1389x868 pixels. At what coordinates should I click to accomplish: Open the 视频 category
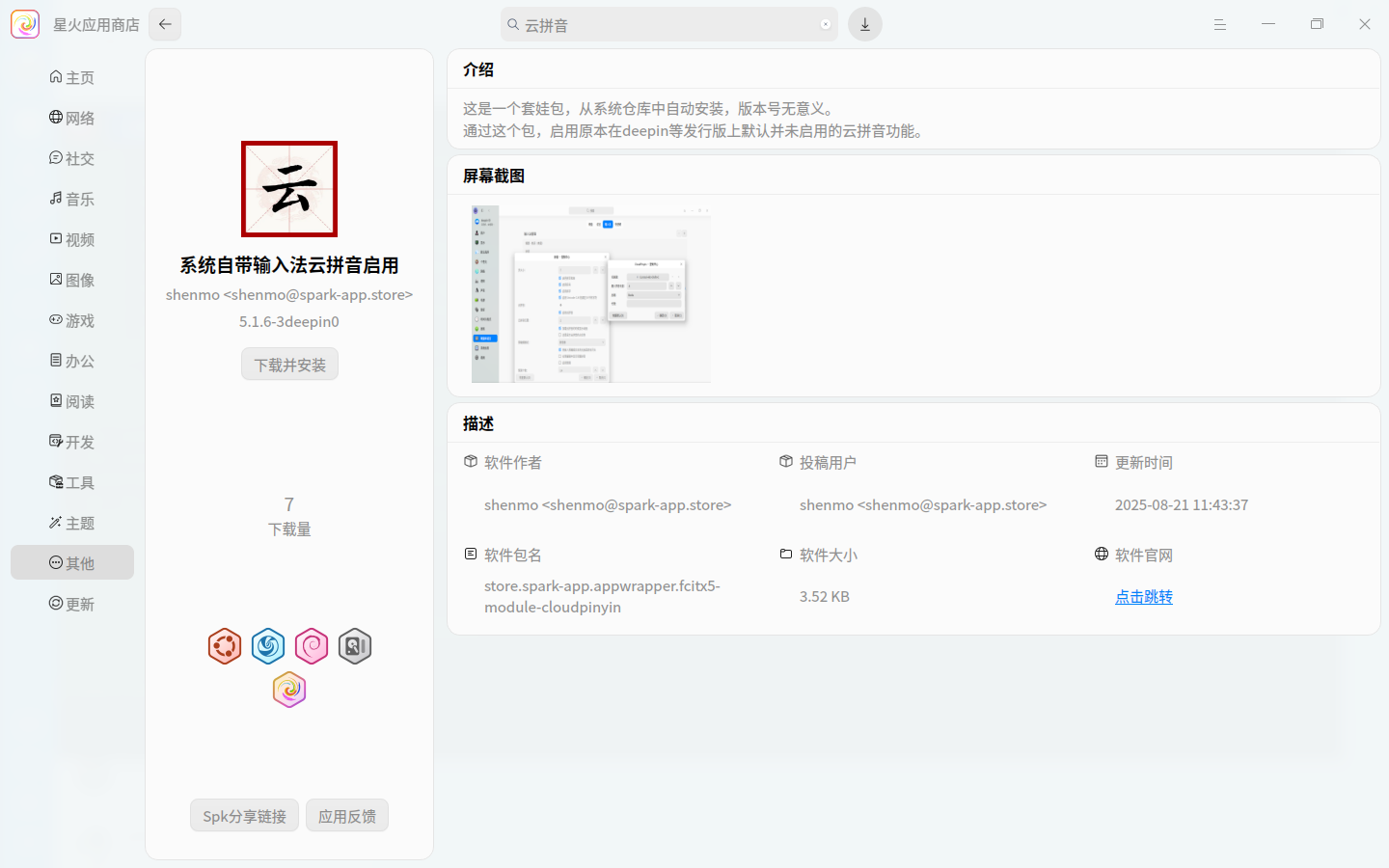coord(72,239)
